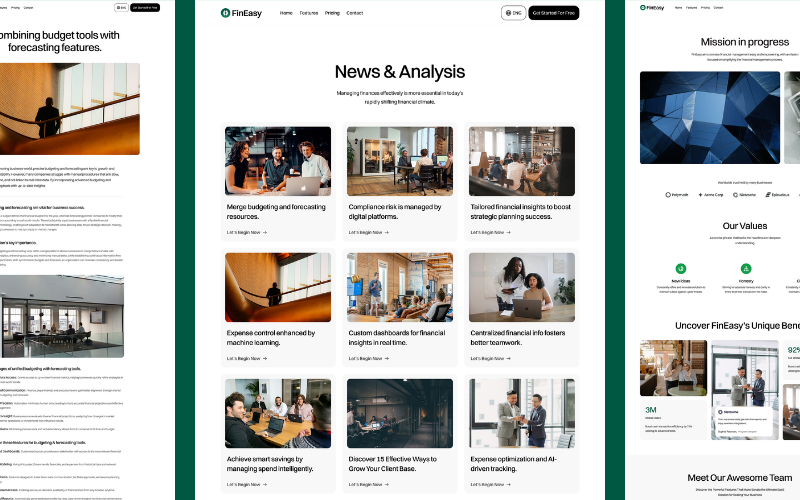This screenshot has width=800, height=500.
Task: Click the arrow icon on the Expense optimization card
Action: tap(509, 484)
